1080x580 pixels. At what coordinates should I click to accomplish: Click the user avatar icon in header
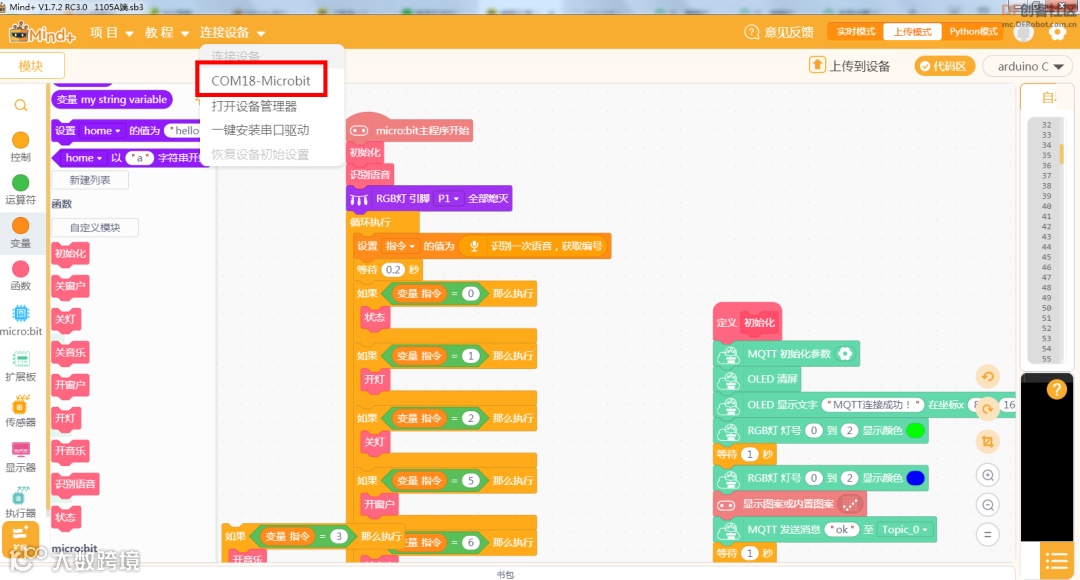[x=1024, y=32]
